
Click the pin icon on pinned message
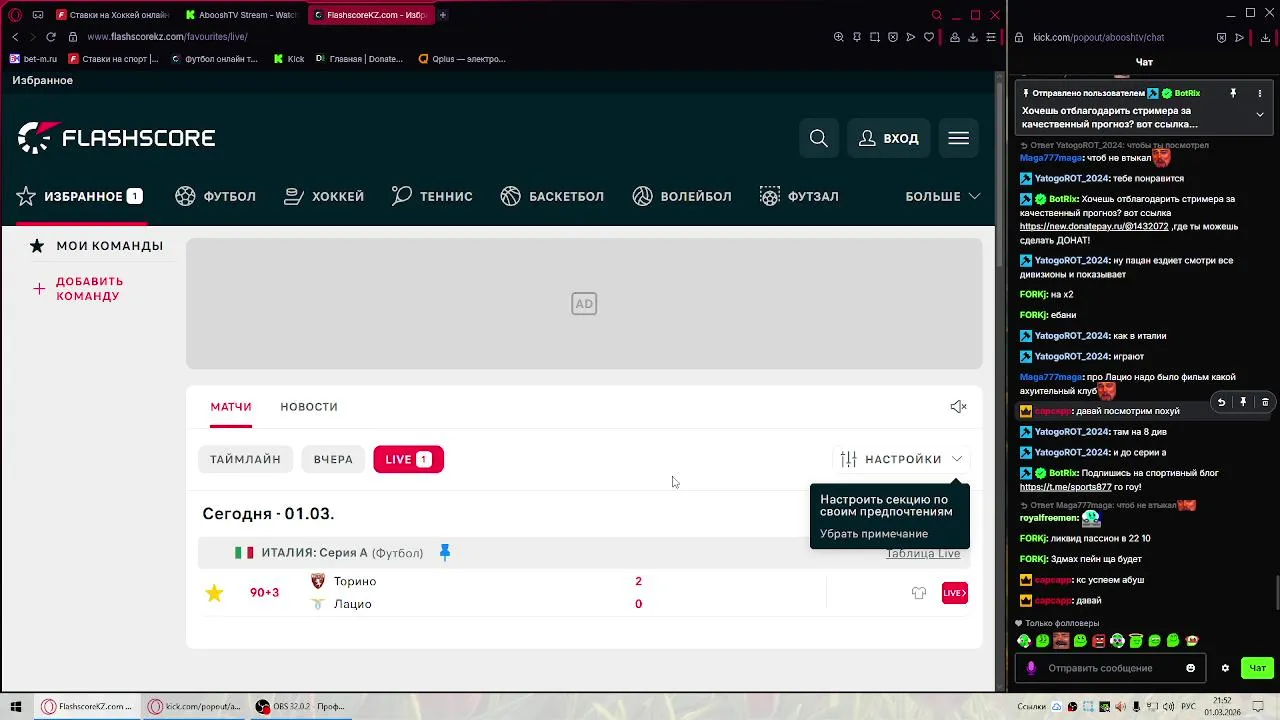click(x=1233, y=93)
